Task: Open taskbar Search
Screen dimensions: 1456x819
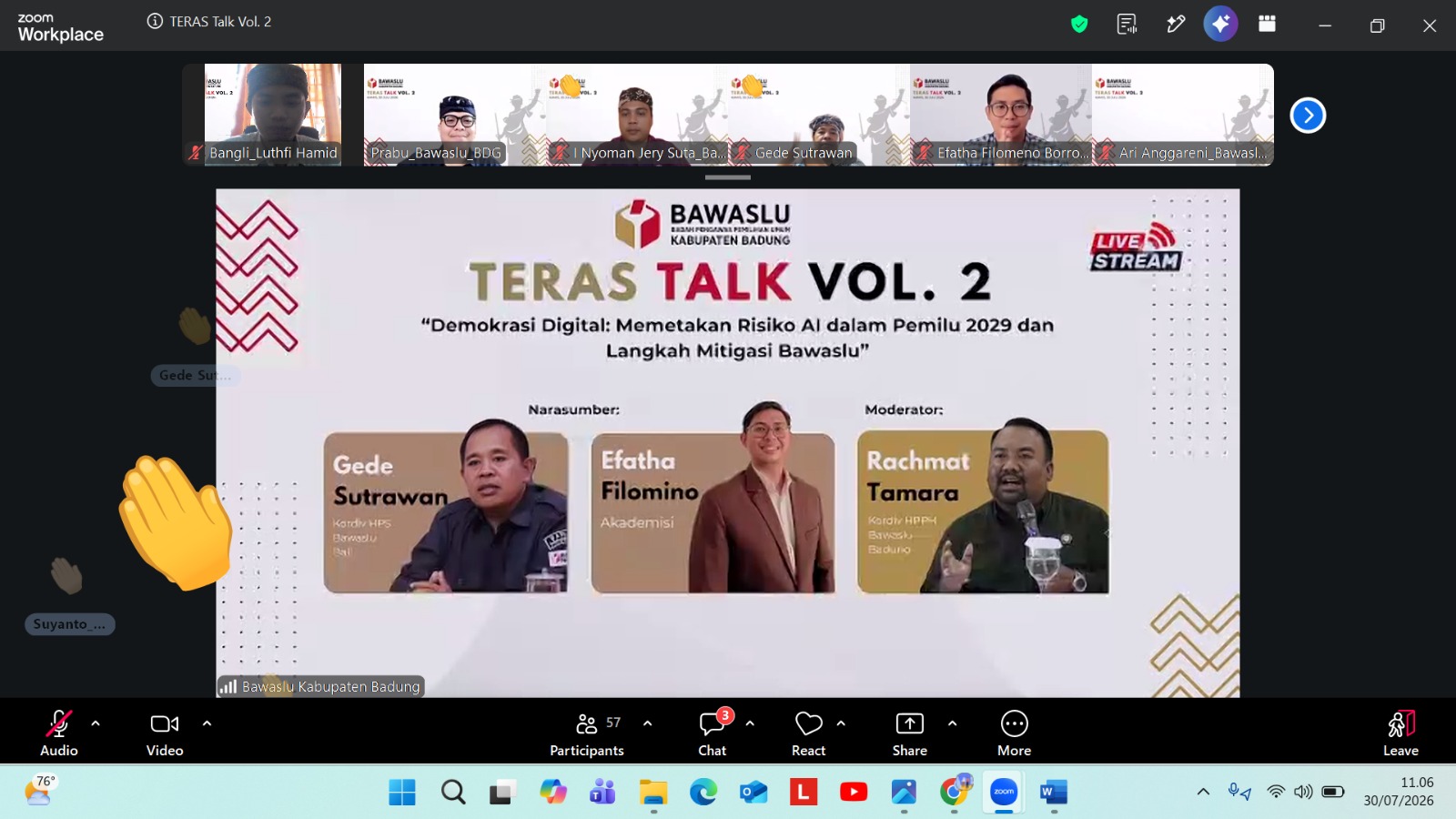Action: point(453,792)
